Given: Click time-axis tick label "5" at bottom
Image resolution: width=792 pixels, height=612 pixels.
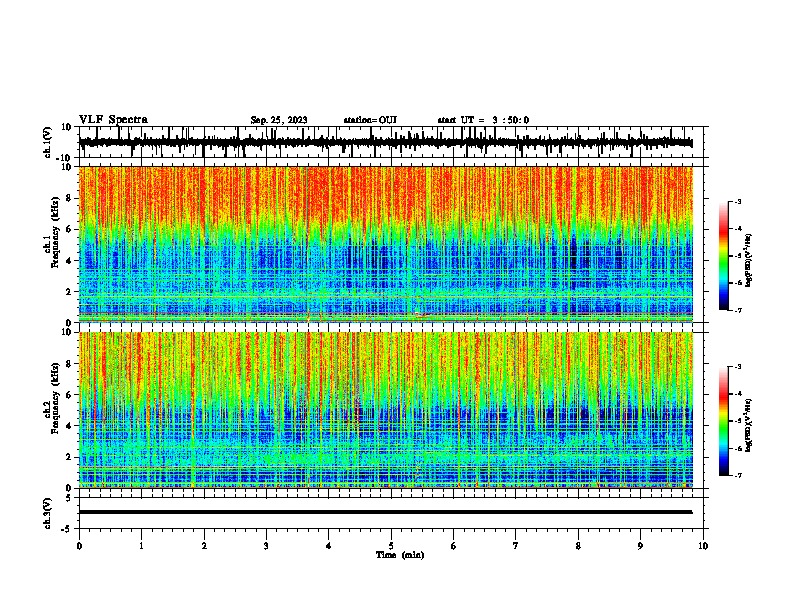Looking at the screenshot, I should click(x=391, y=546).
